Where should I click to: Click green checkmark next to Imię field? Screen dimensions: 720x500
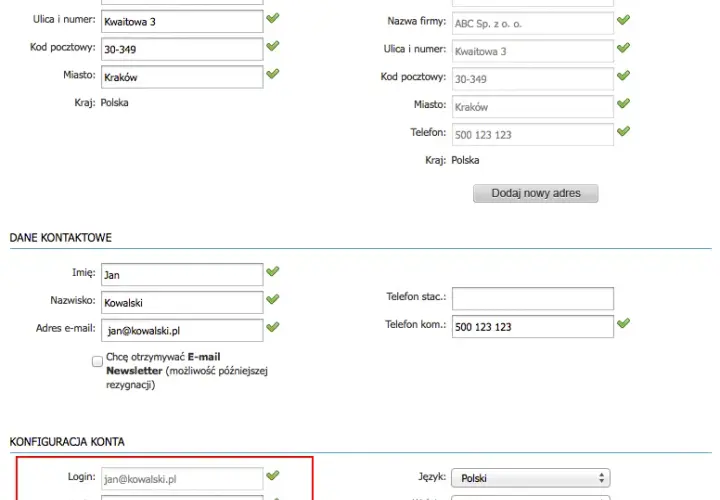point(273,271)
